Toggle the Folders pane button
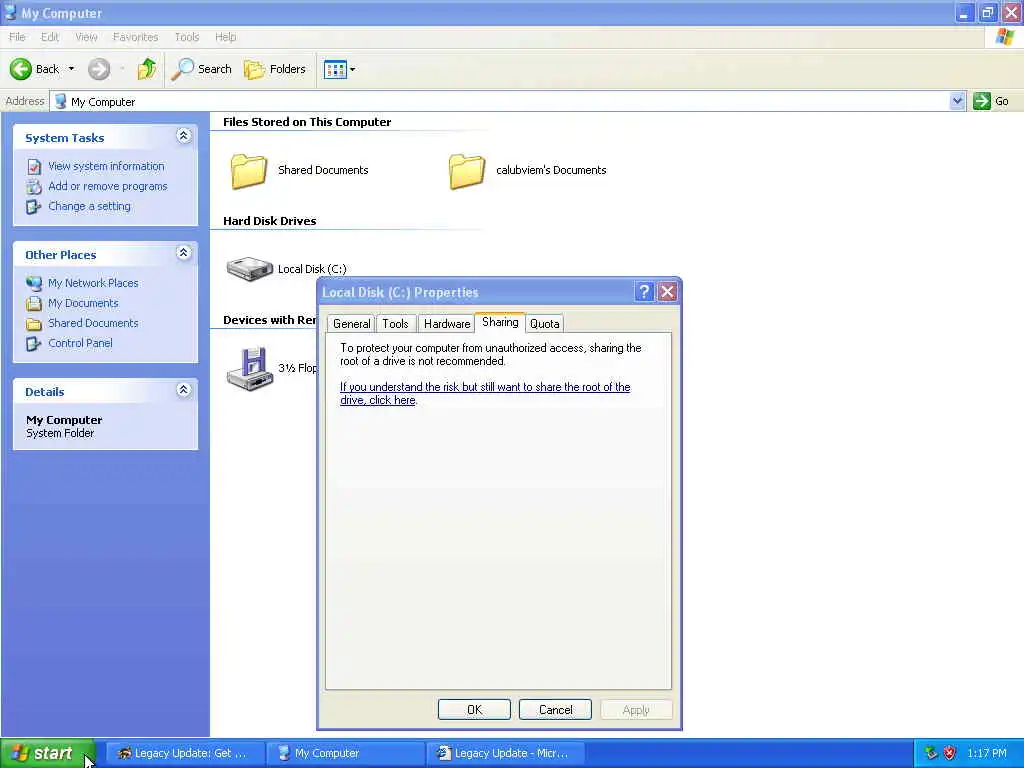The image size is (1024, 768). 275,69
